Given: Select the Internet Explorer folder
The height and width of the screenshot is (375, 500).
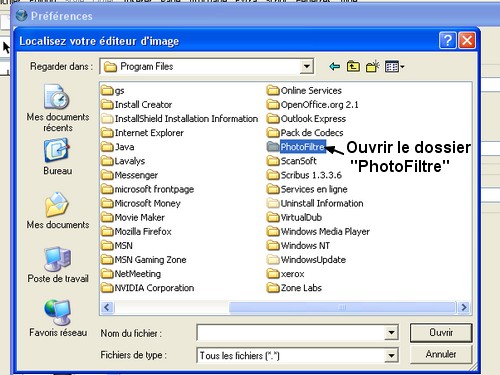Looking at the screenshot, I should click(x=143, y=133).
